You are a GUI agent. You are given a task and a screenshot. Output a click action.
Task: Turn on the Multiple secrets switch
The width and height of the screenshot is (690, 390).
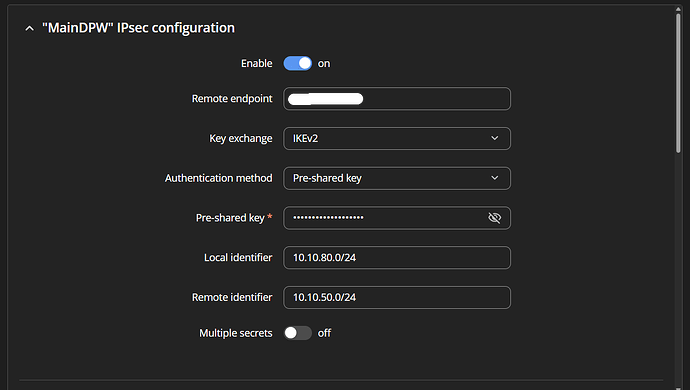[297, 333]
